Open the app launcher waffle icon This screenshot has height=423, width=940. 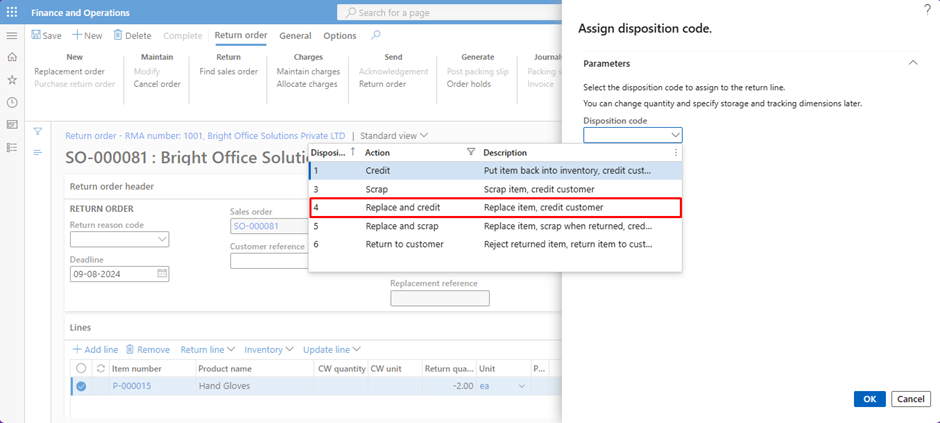(12, 13)
